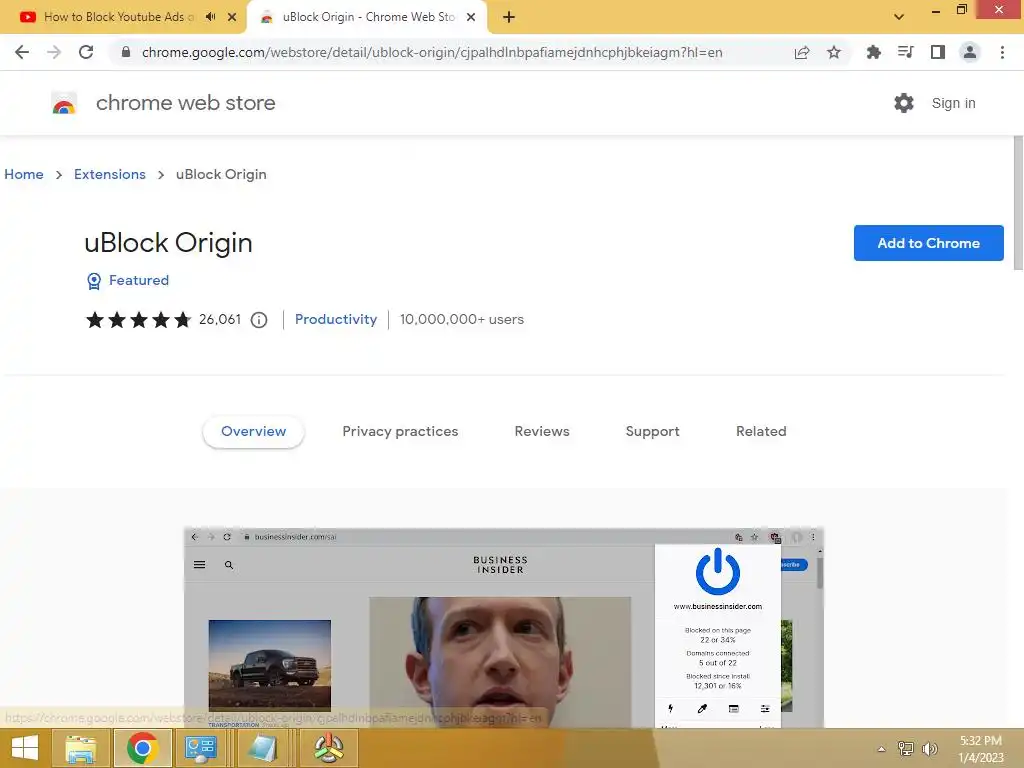
Task: Open Web Store settings gear
Action: [904, 103]
